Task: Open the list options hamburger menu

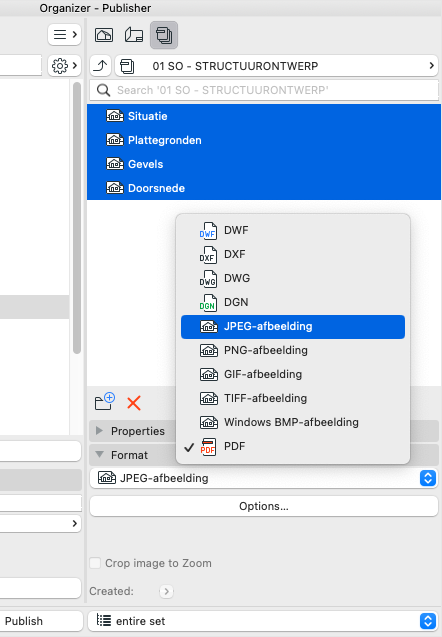Action: (65, 35)
